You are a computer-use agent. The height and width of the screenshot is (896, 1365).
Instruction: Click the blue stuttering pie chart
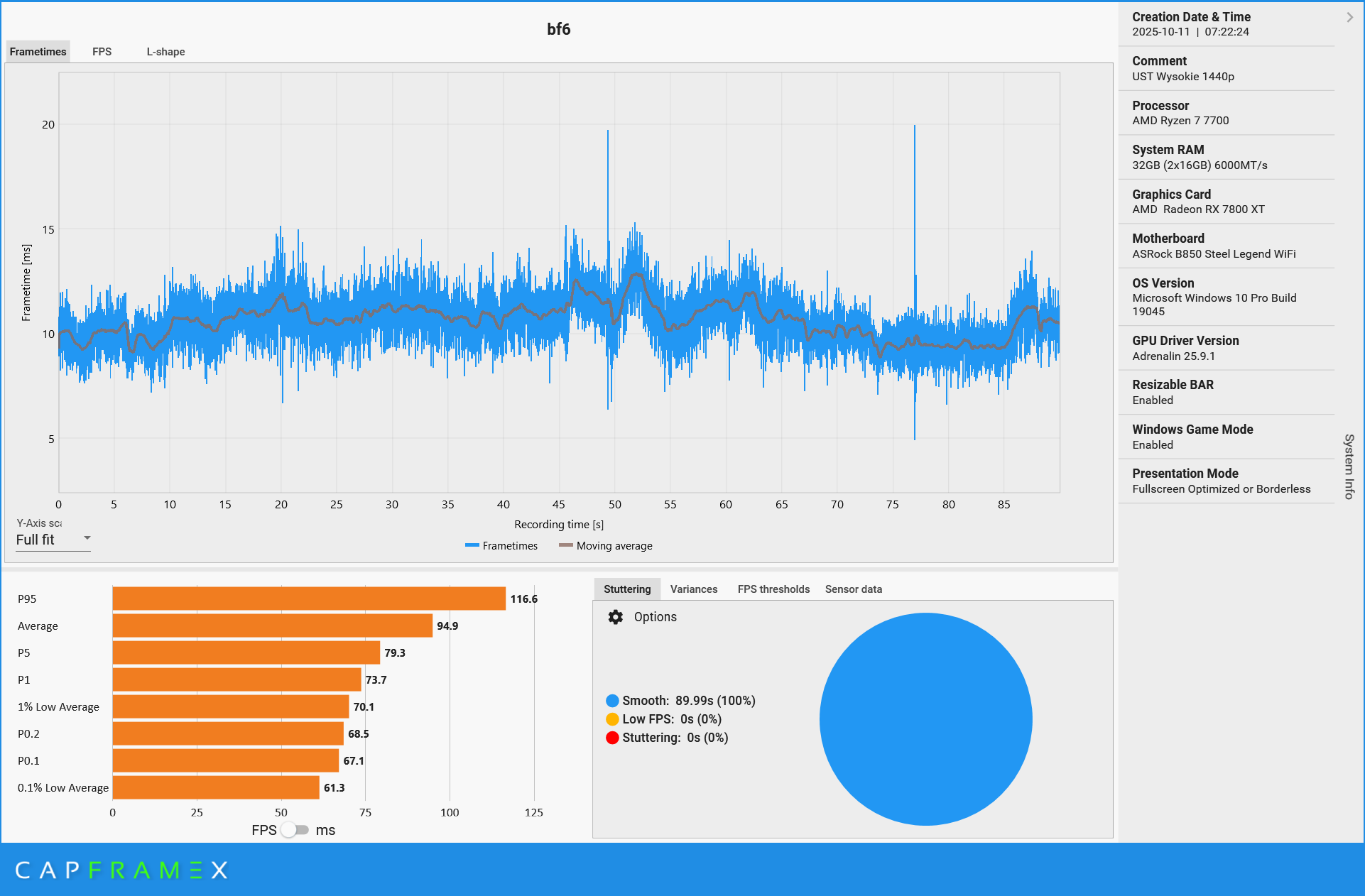925,719
